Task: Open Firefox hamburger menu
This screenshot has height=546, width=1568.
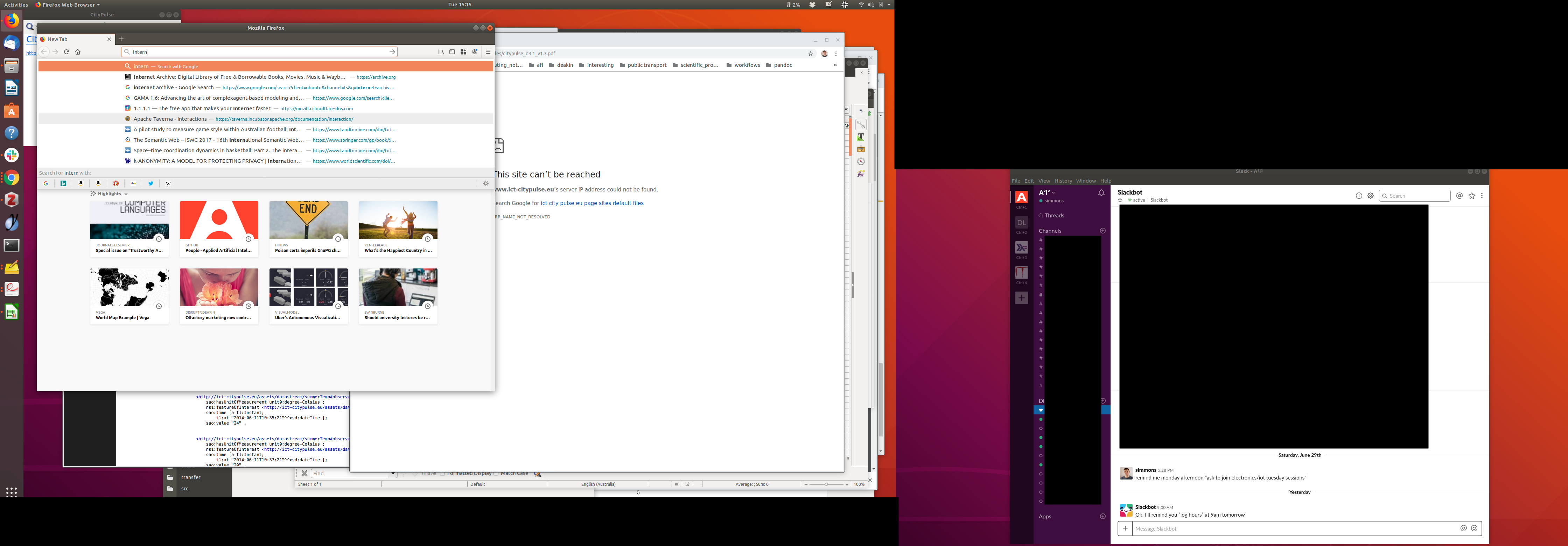Action: 488,52
